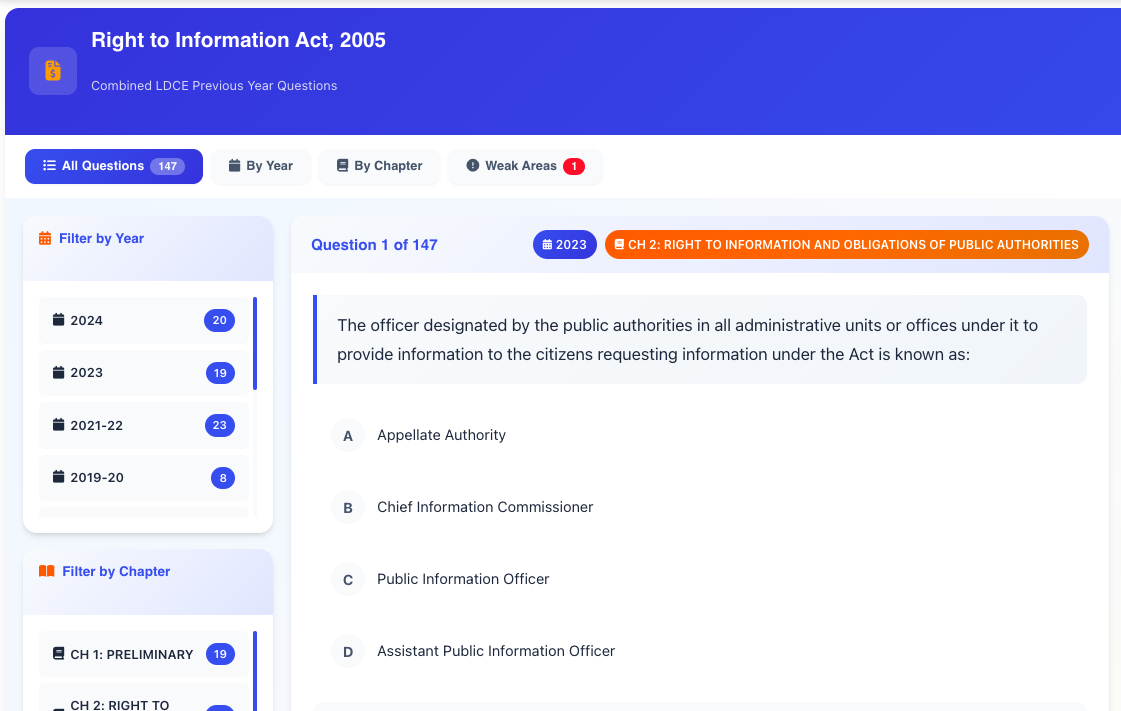
Task: Click the calendar icon next to 2024
Action: 58,321
